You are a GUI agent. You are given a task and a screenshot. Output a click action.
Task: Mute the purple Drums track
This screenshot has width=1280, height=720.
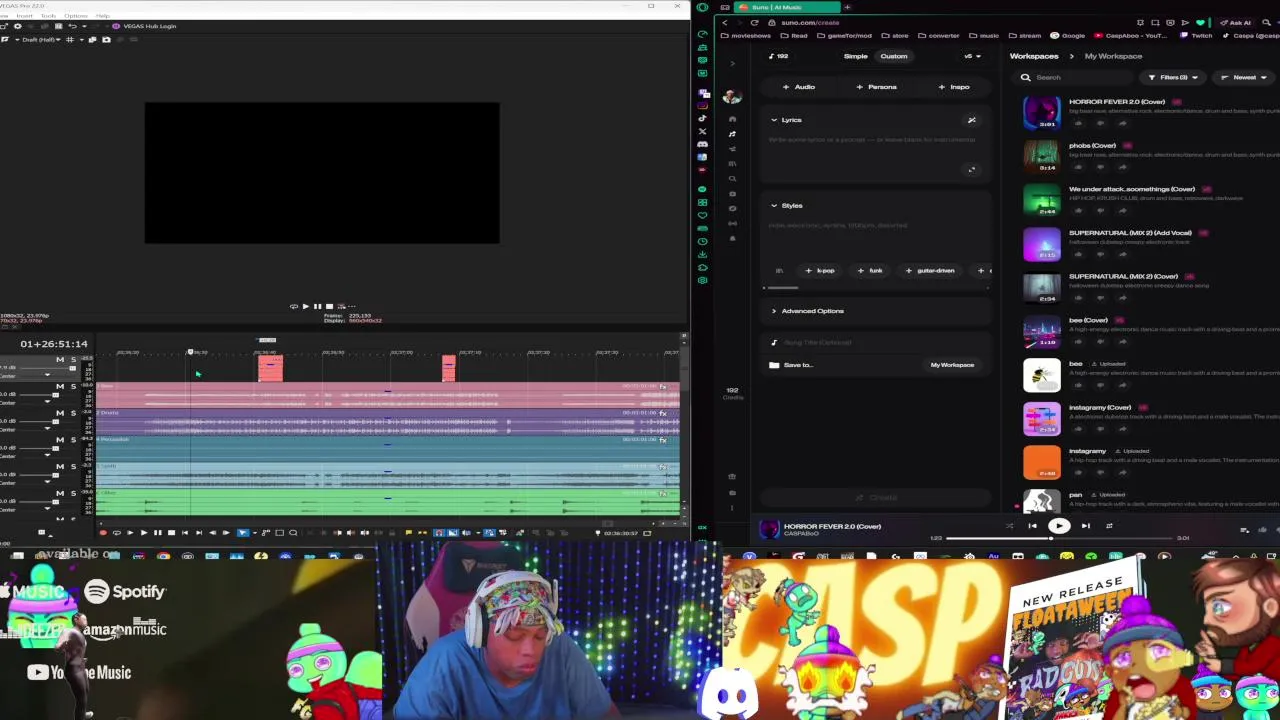[x=60, y=413]
